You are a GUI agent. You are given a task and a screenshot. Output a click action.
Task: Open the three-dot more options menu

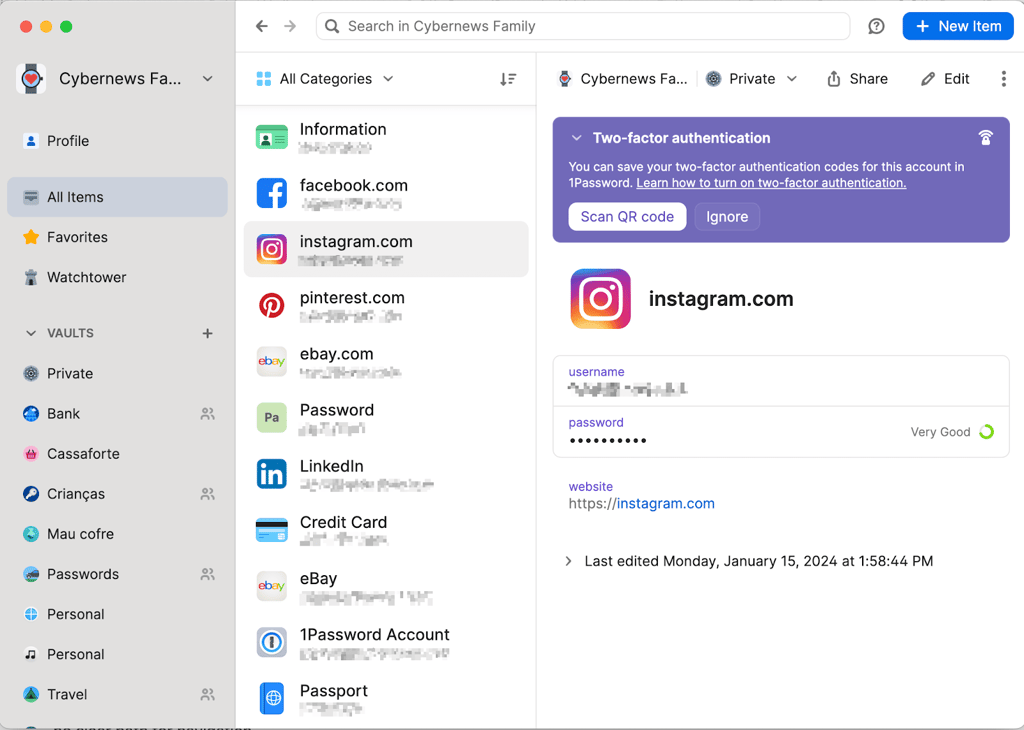(1004, 79)
